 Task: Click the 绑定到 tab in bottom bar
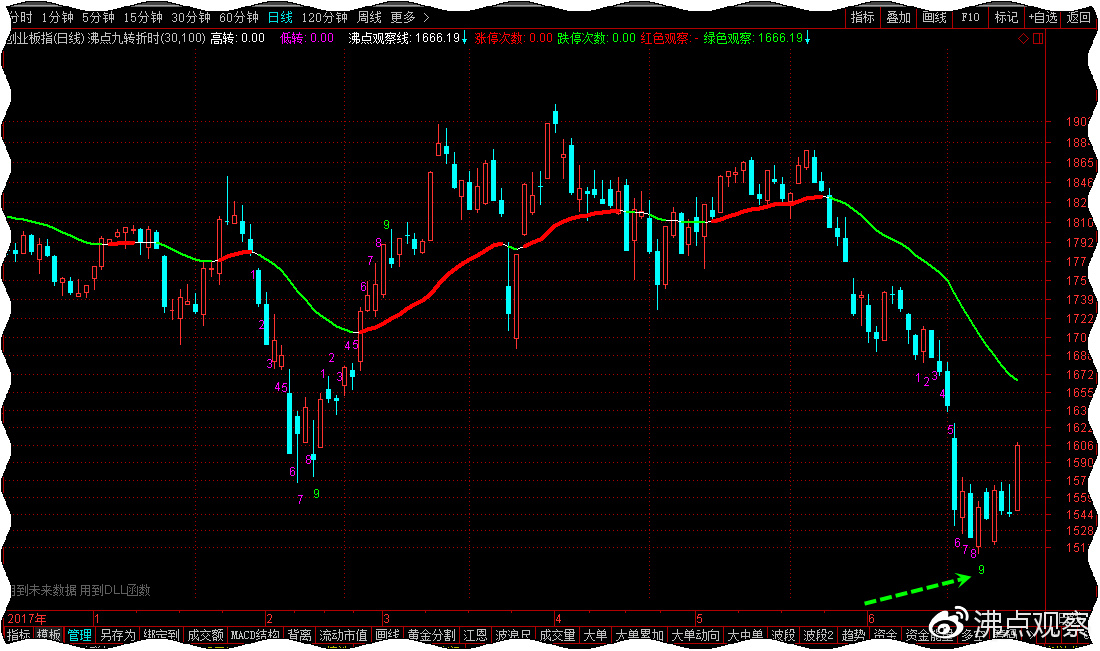click(x=161, y=635)
